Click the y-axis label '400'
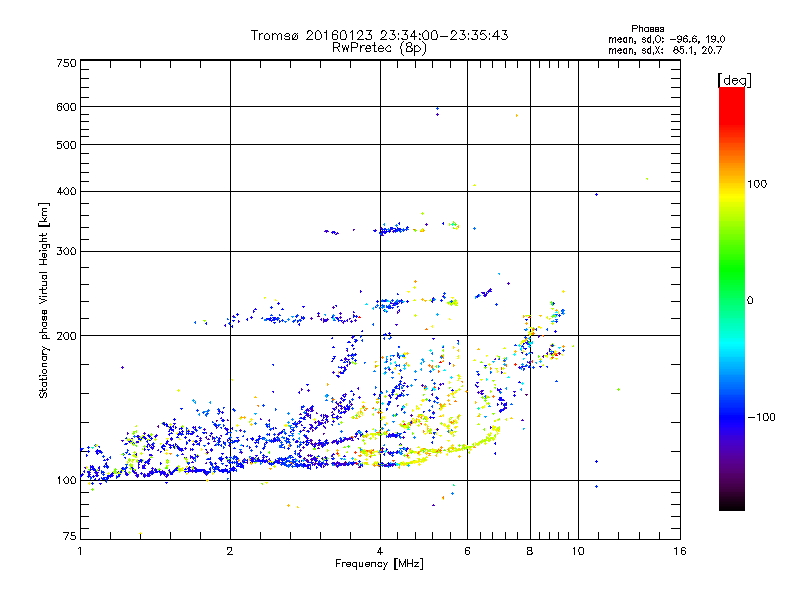Screen dimensions: 800x600 coord(66,191)
